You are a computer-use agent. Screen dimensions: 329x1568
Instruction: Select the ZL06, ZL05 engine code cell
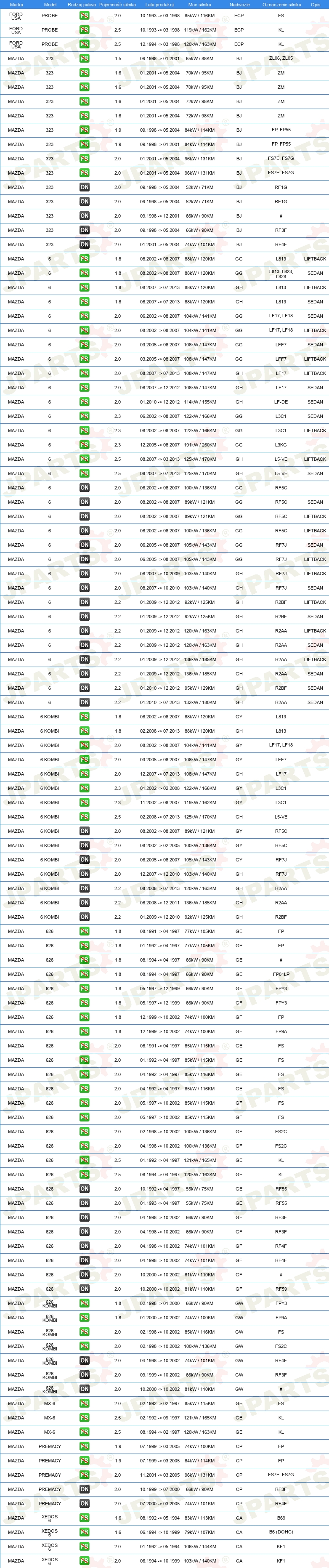281,58
